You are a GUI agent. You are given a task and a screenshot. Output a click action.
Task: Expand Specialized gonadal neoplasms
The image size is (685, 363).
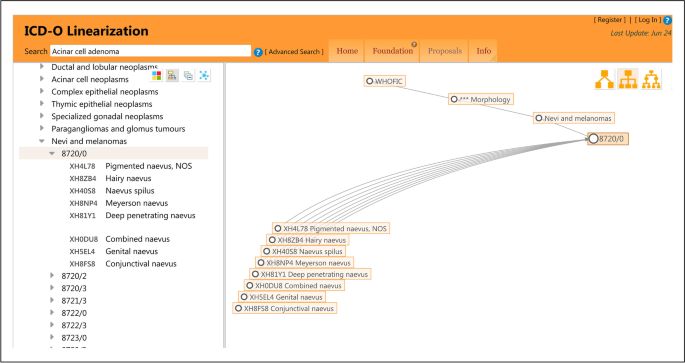(x=42, y=116)
